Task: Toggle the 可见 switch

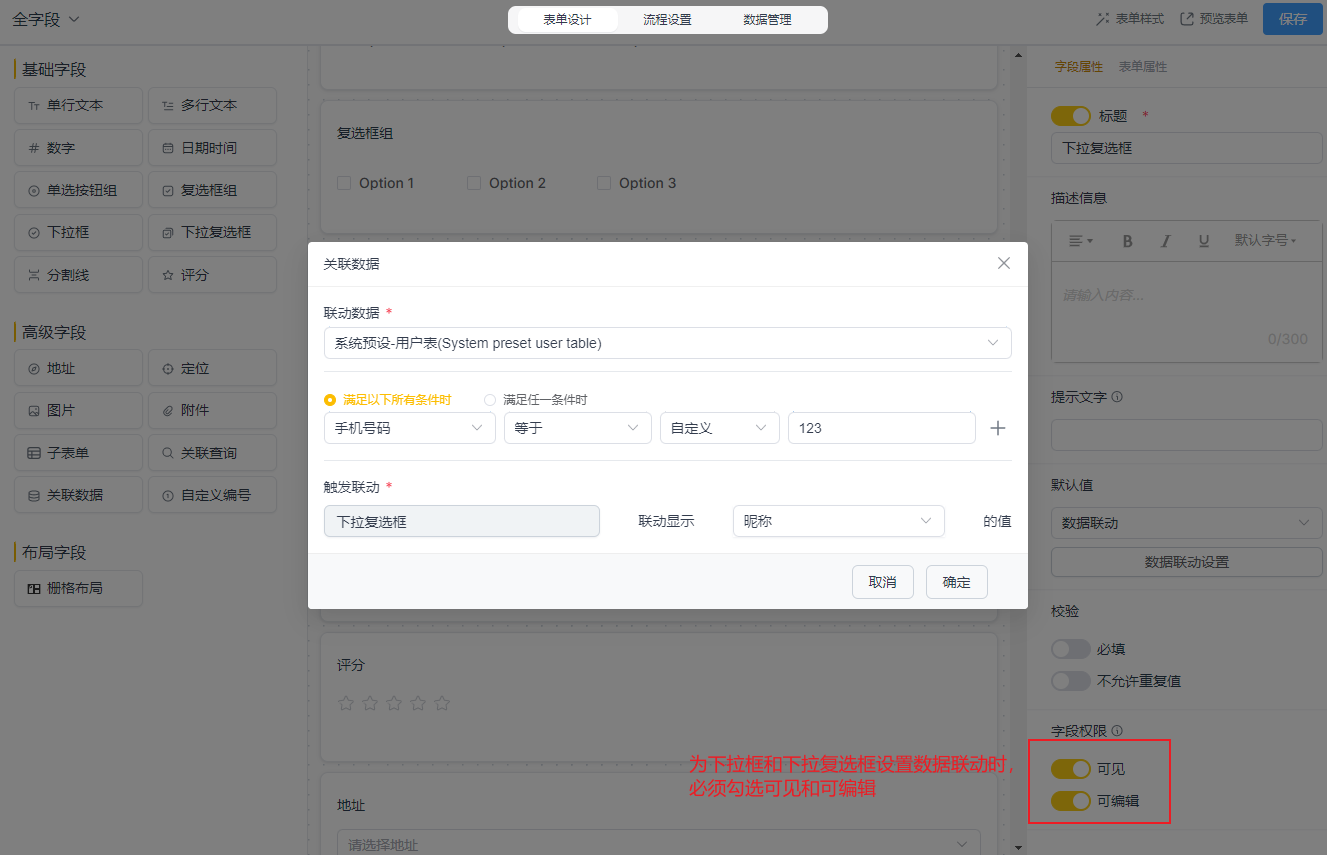Action: point(1071,769)
